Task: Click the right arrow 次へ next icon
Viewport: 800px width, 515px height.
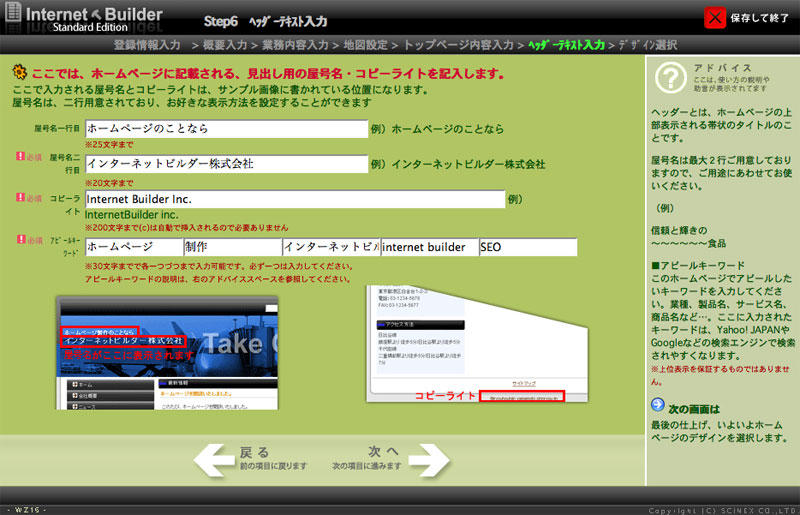Action: 428,460
